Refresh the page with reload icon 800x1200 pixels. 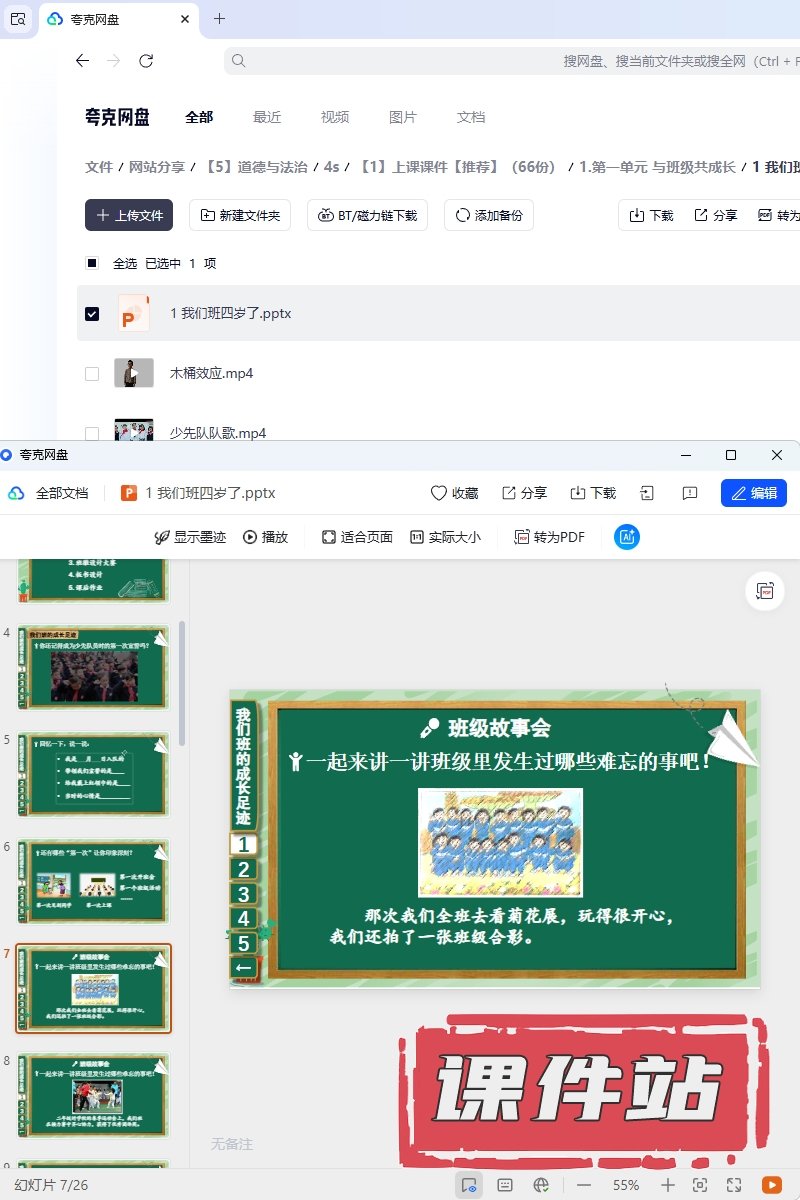pyautogui.click(x=146, y=61)
